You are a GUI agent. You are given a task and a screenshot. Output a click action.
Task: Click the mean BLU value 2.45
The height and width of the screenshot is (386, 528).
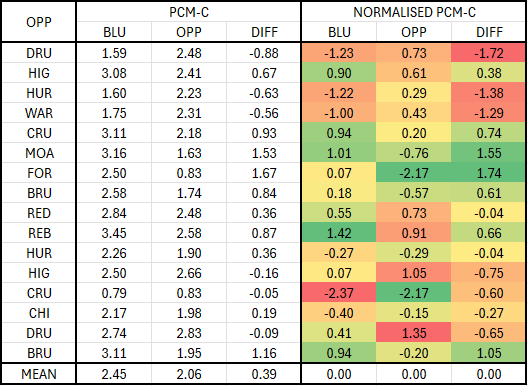pyautogui.click(x=114, y=374)
